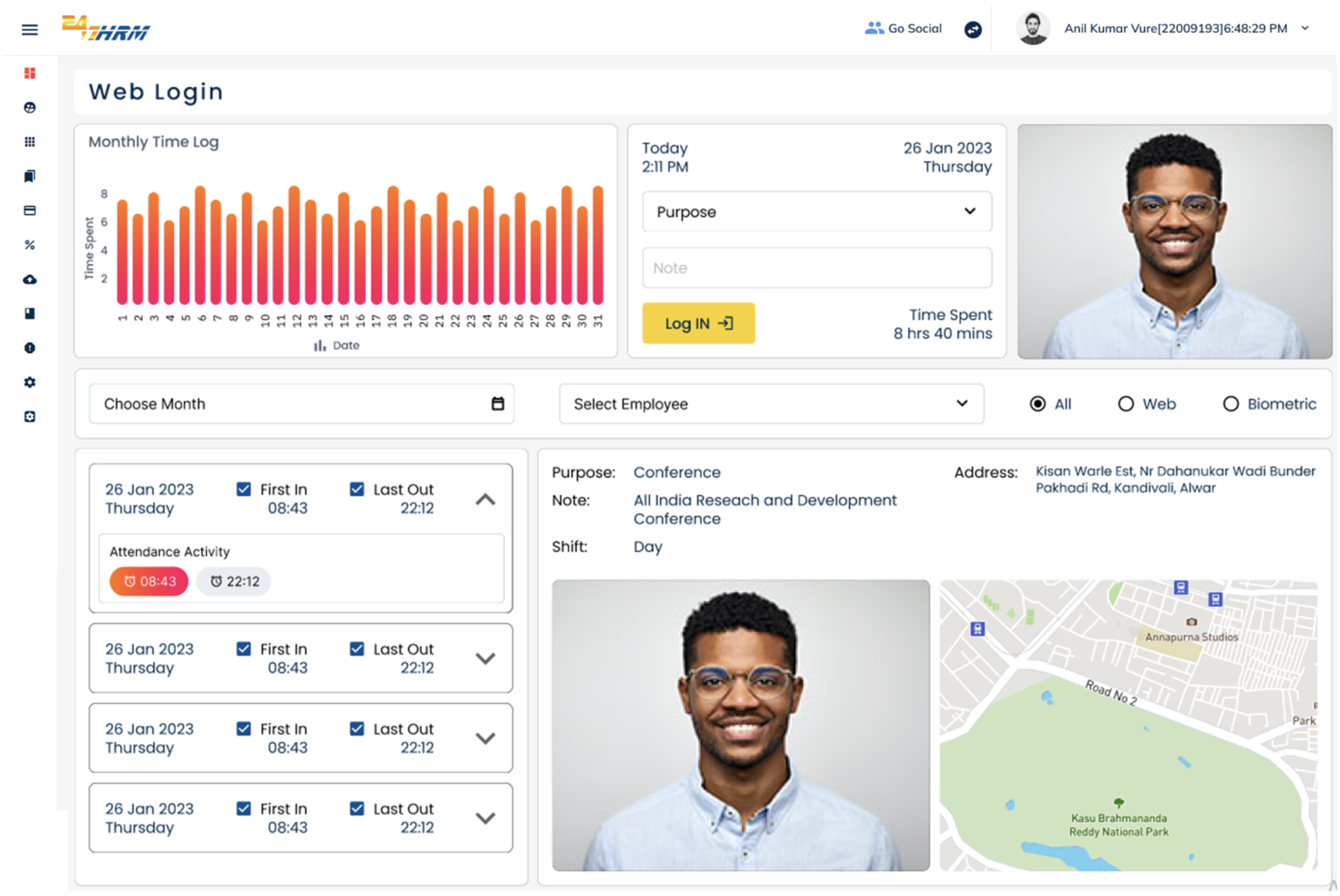Uncheck First In on the expanded entry
The height and width of the screenshot is (896, 1340).
[x=244, y=489]
